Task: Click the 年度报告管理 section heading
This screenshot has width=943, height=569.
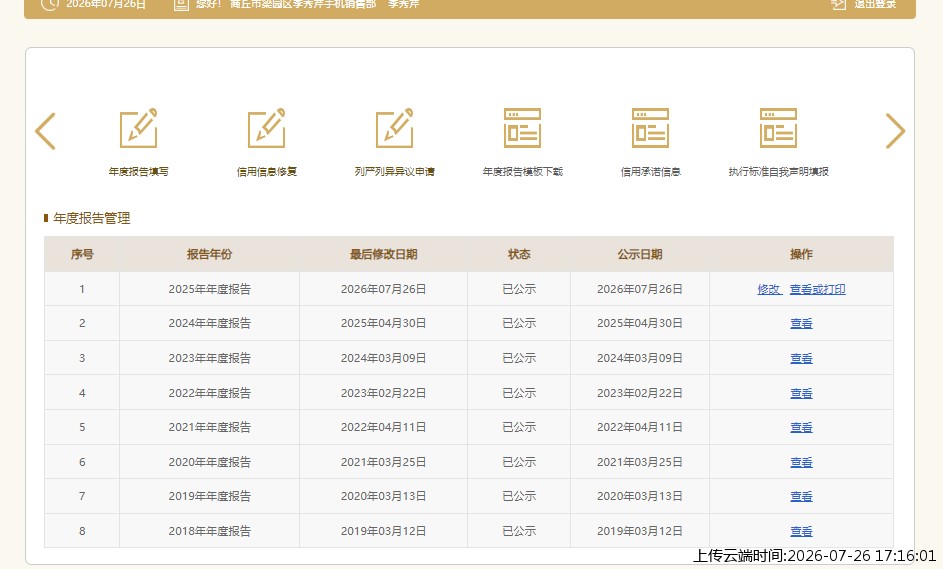Action: (91, 218)
